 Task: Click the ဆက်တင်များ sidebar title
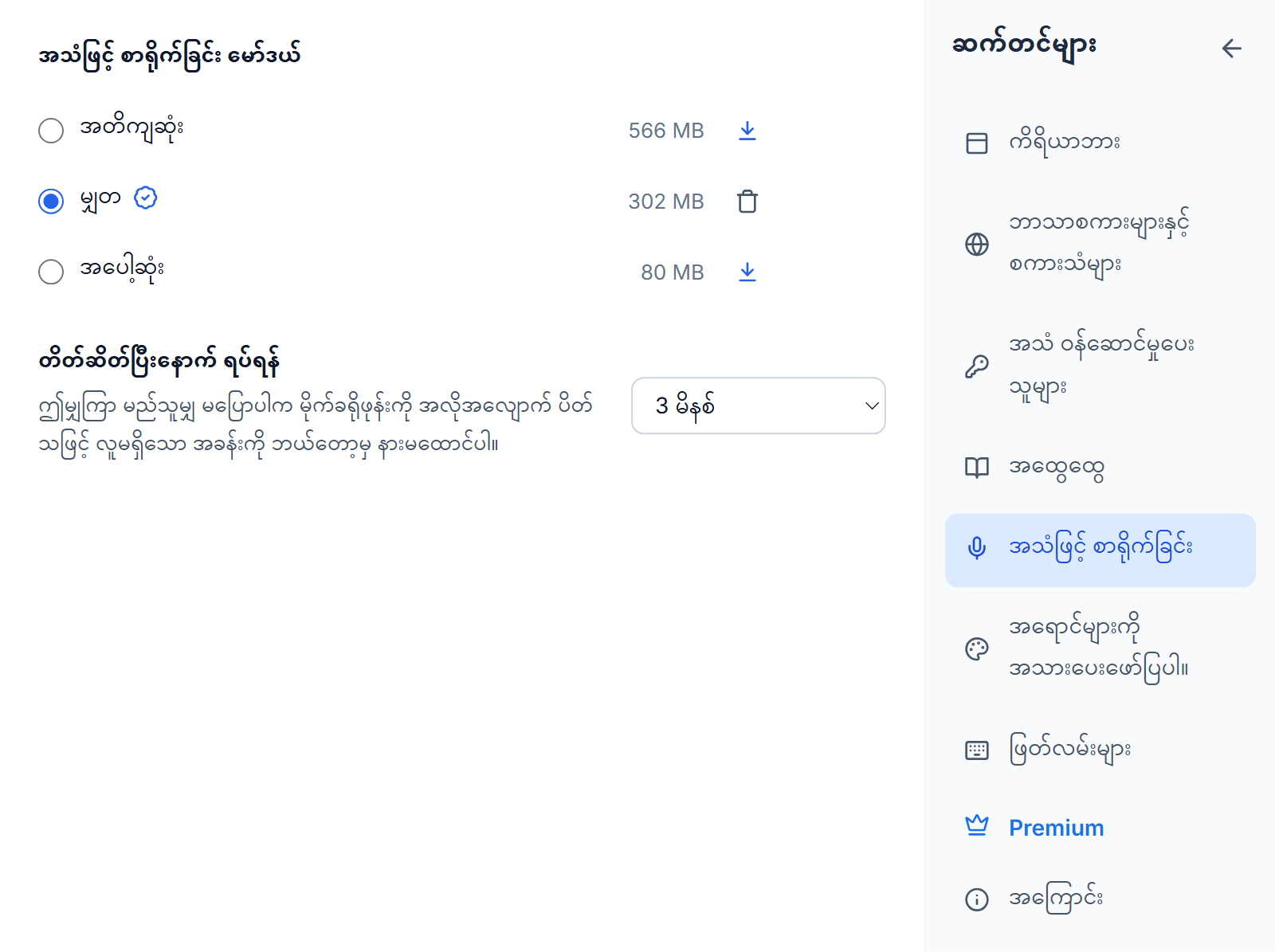click(x=1024, y=45)
